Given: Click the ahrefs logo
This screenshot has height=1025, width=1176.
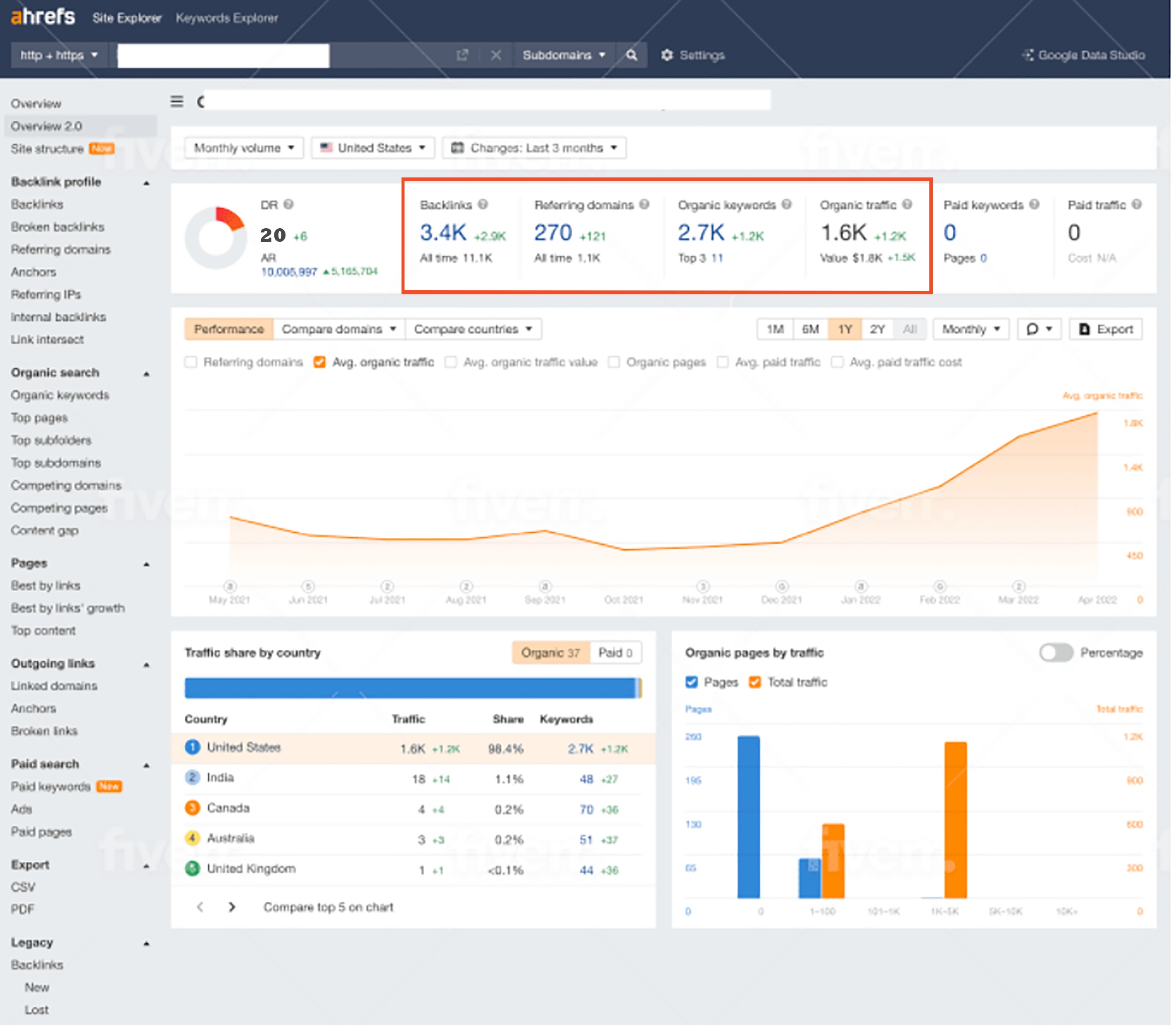Looking at the screenshot, I should (x=43, y=17).
